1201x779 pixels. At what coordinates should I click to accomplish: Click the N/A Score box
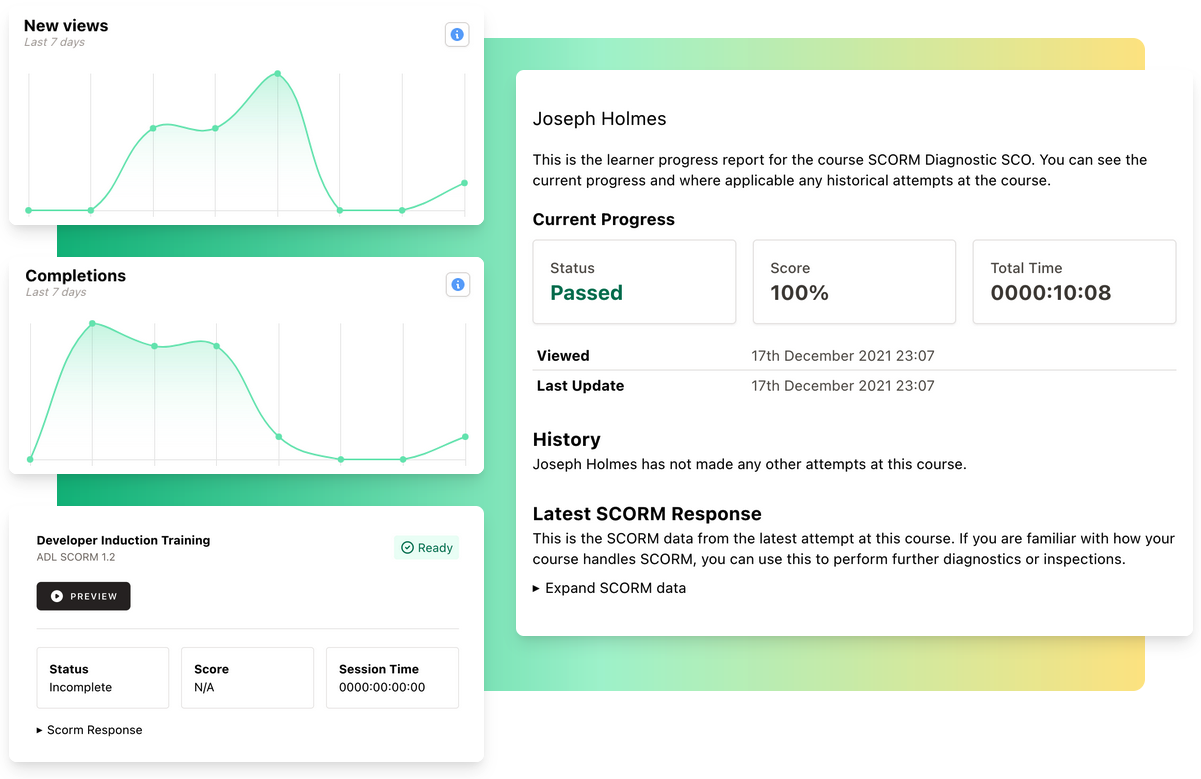pos(247,678)
